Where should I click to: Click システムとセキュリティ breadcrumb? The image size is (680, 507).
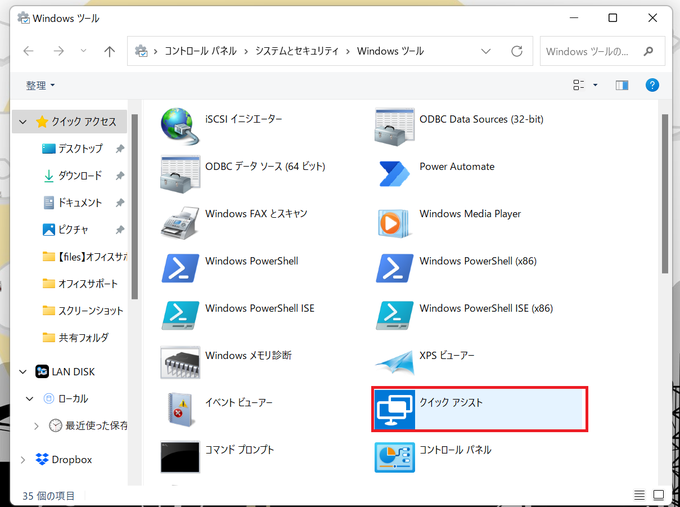[x=297, y=51]
